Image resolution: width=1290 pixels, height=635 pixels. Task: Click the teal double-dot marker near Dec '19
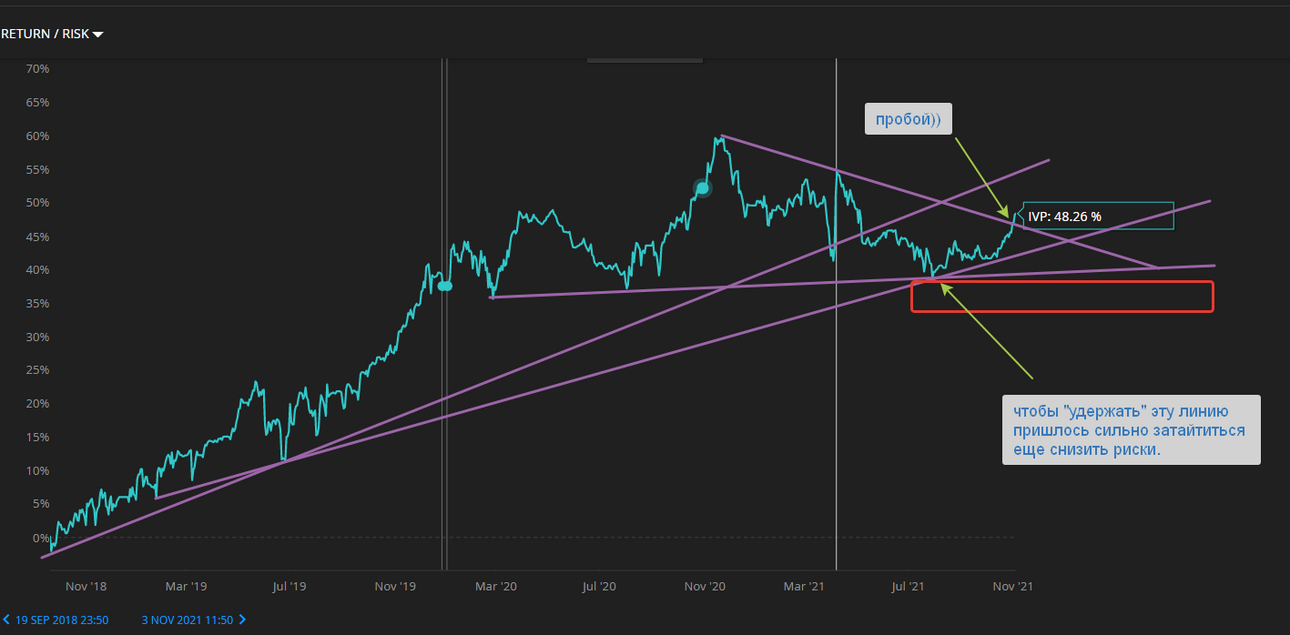click(445, 286)
